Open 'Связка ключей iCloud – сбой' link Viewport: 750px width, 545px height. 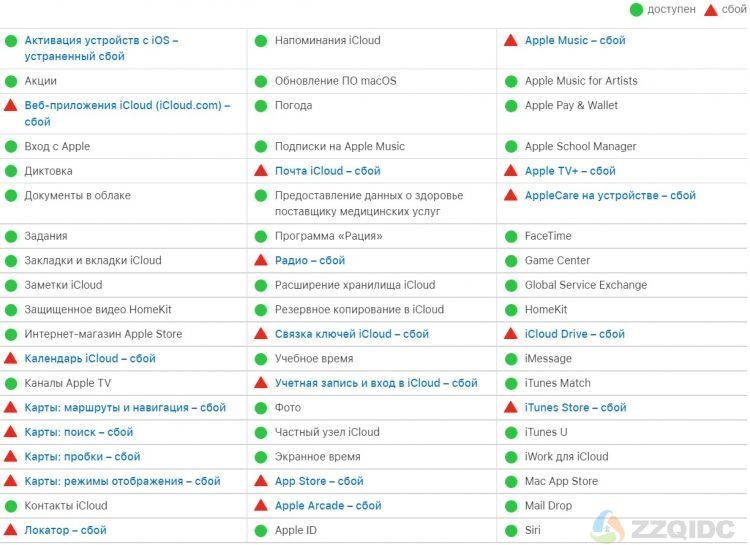point(352,334)
